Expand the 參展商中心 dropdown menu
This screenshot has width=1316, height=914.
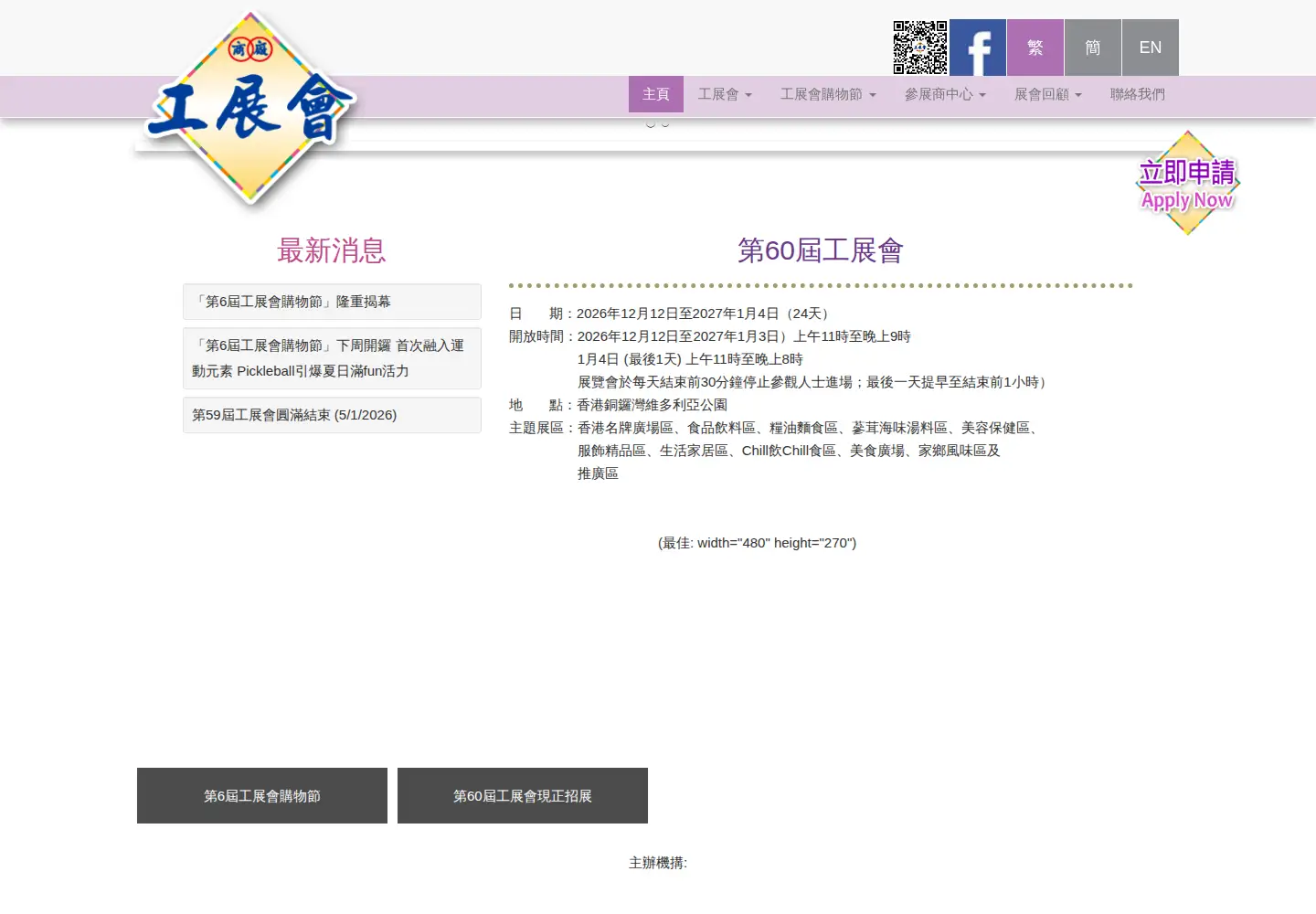[x=945, y=94]
